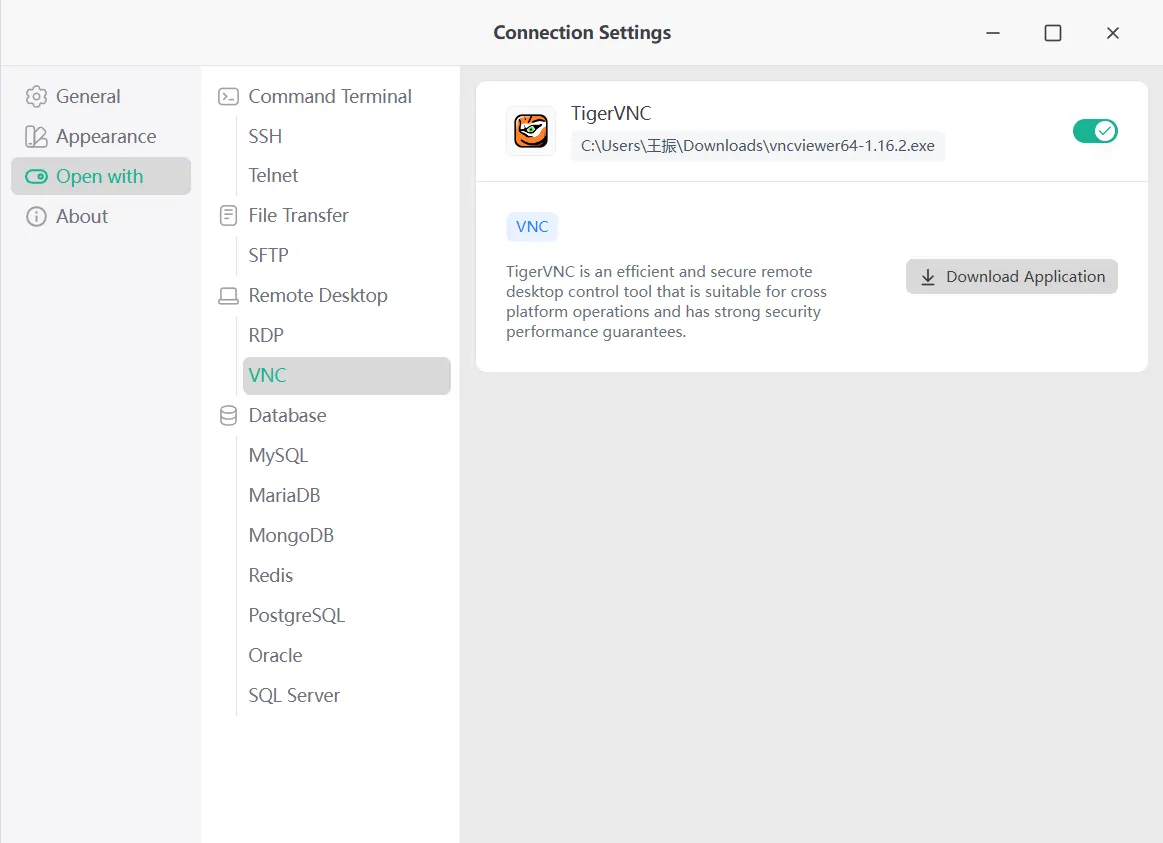This screenshot has width=1163, height=843.
Task: Click the Database cylinder icon
Action: [x=228, y=415]
